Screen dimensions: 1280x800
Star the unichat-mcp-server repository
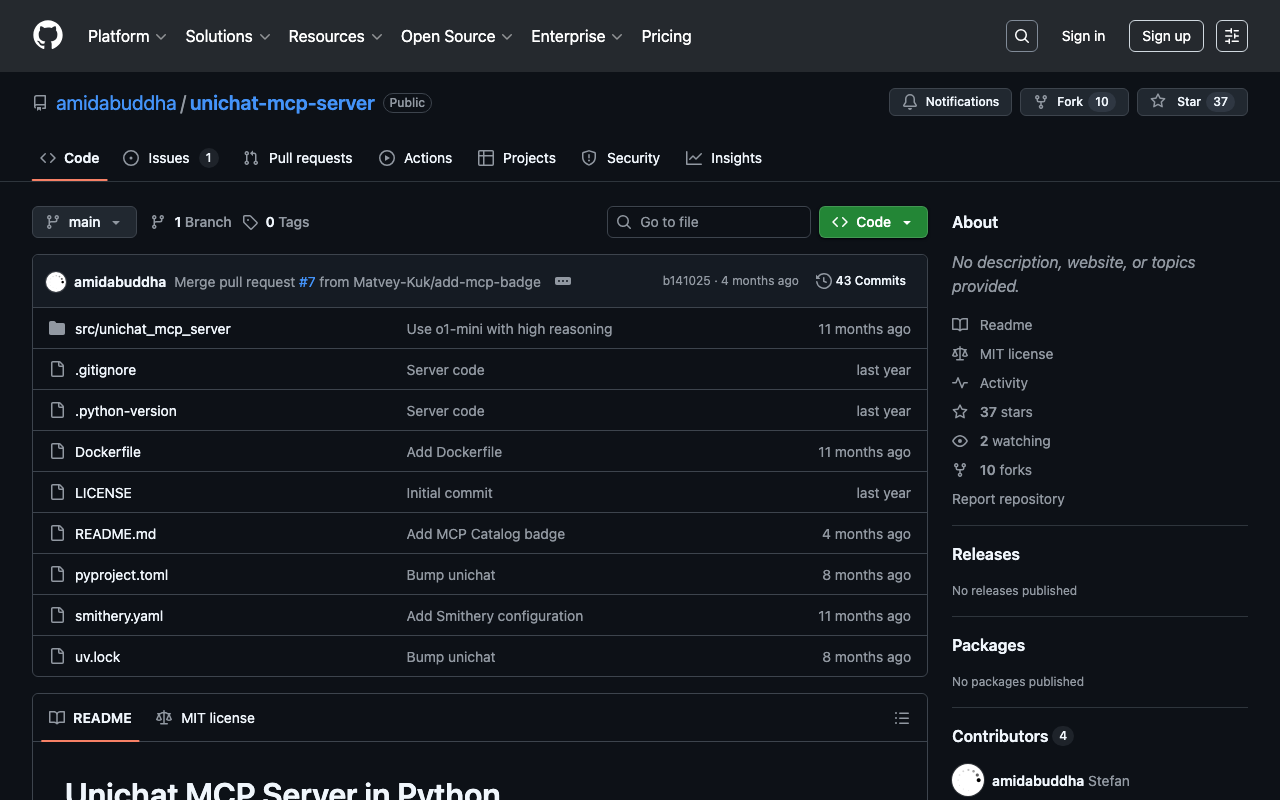1191,102
